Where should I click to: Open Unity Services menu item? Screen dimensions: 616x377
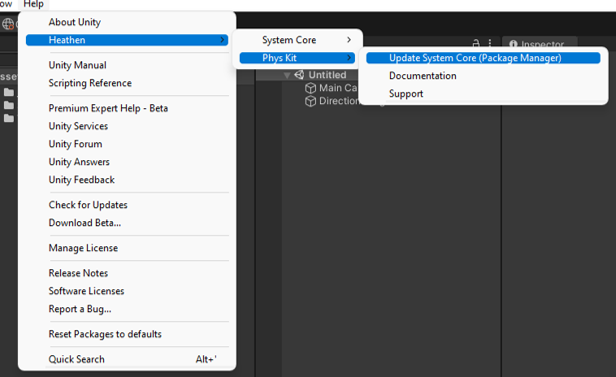[78, 126]
